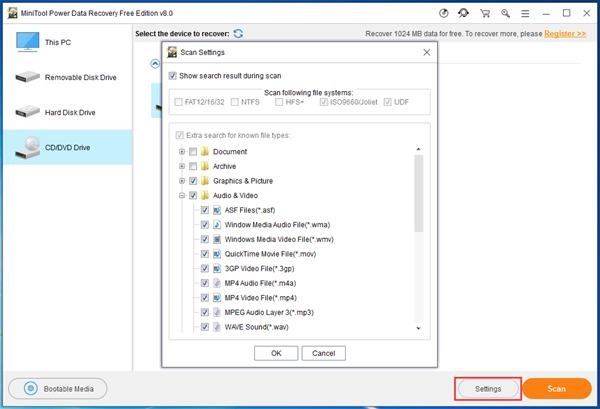Uncheck the QuickTime Movie File checkbox
This screenshot has height=409, width=600.
click(x=205, y=254)
